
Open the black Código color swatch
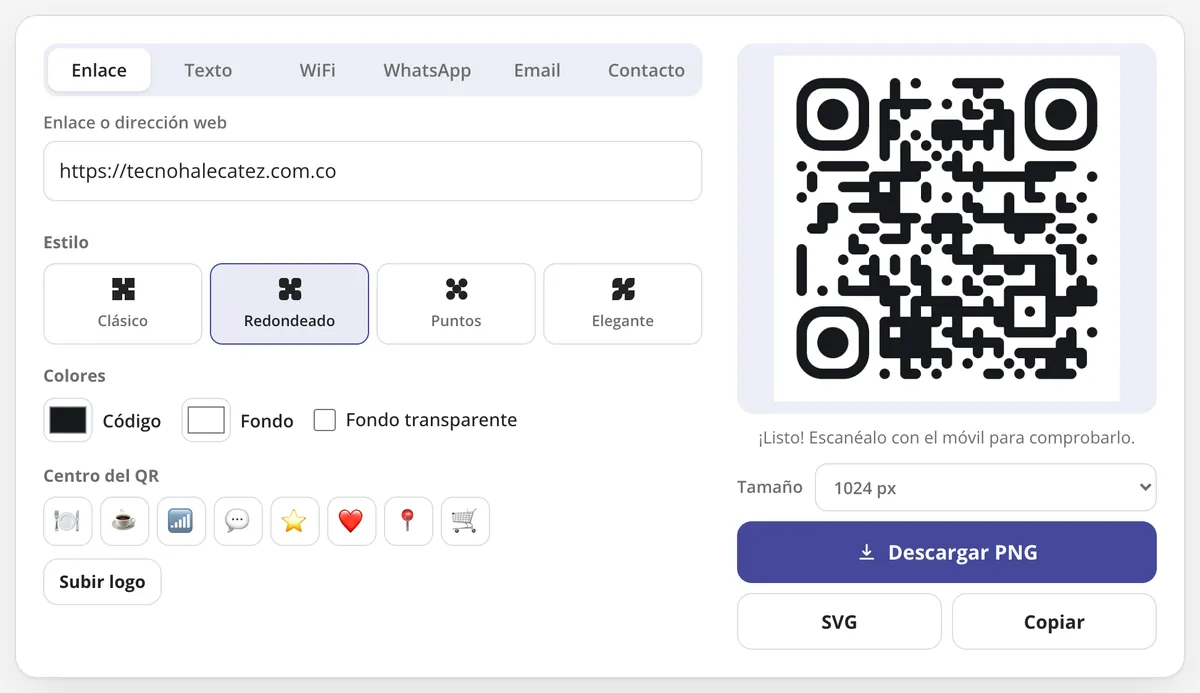[x=68, y=420]
